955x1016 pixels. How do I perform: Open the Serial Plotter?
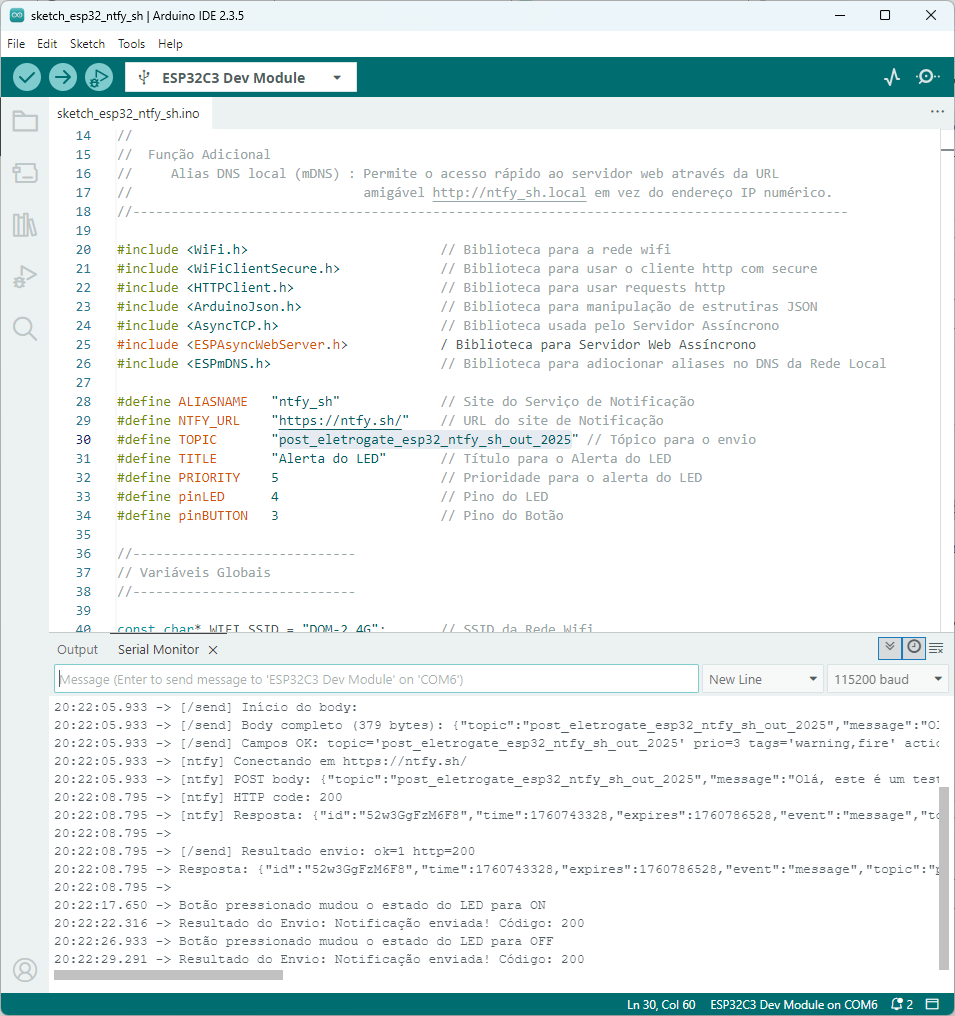coord(892,77)
